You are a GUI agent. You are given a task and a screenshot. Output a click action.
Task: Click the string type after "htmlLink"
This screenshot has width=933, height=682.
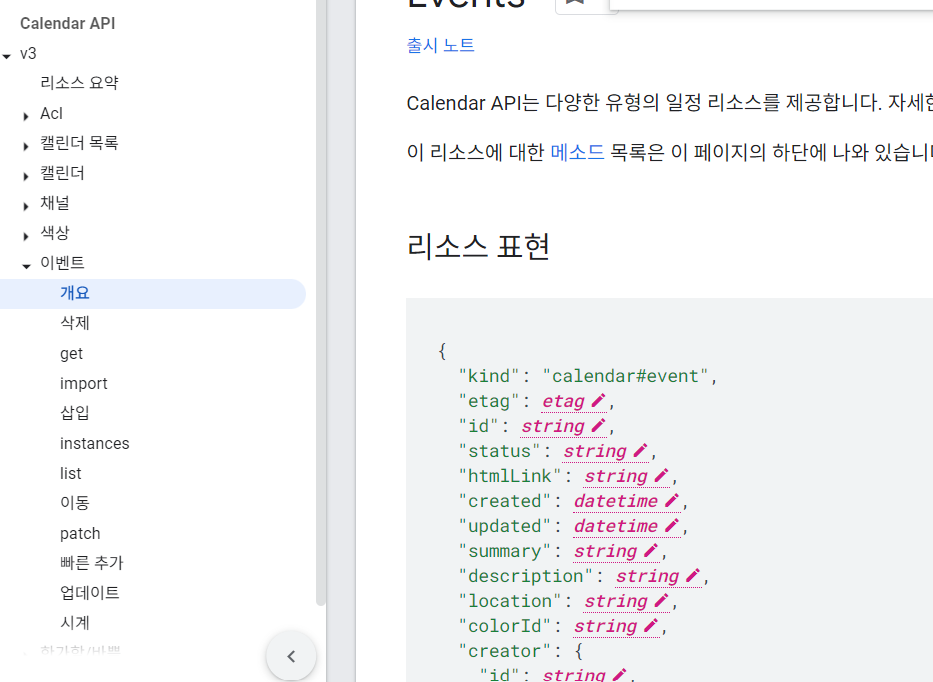616,477
